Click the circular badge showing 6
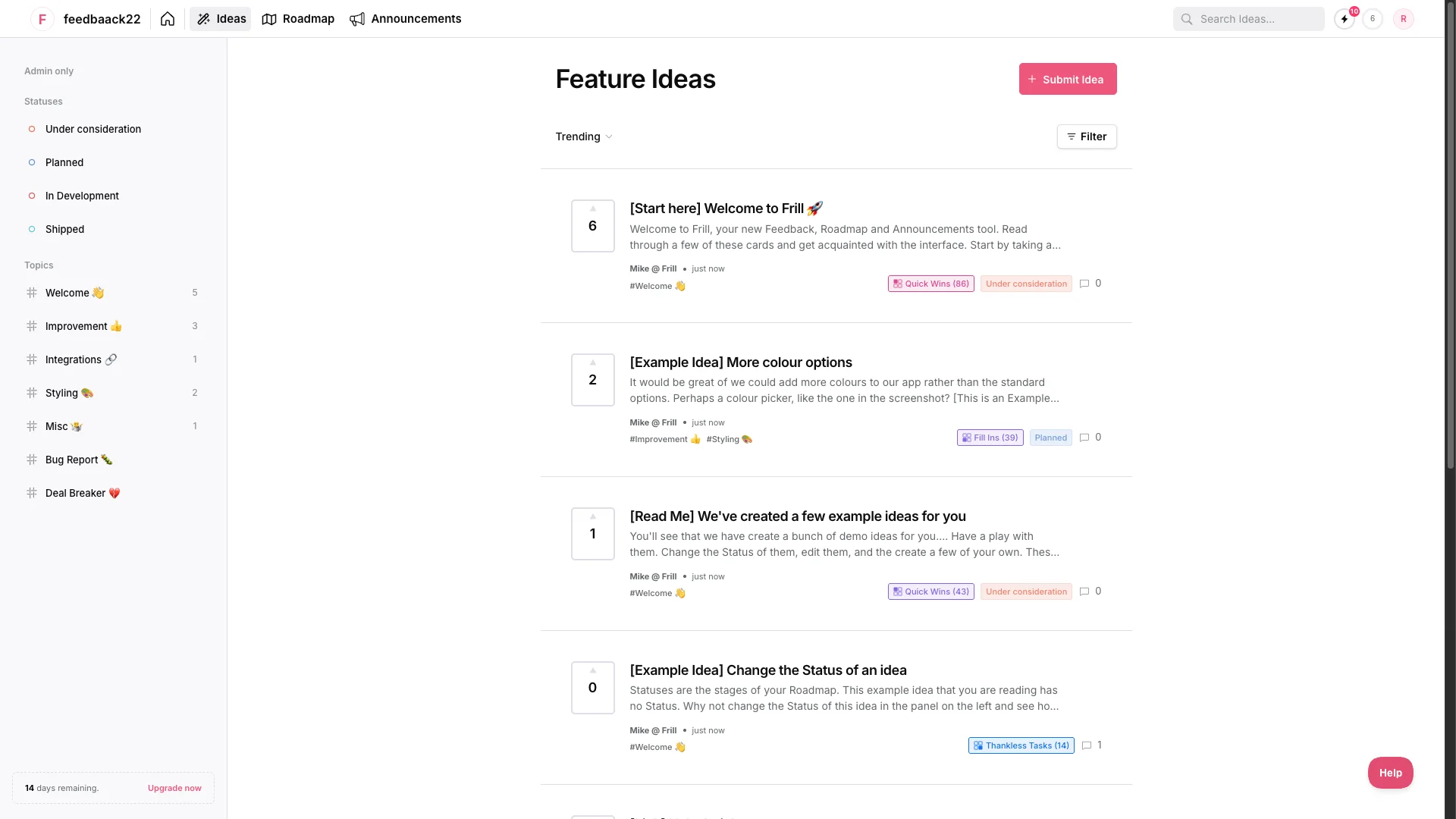Screen dimensions: 1456x819 (x=1373, y=19)
